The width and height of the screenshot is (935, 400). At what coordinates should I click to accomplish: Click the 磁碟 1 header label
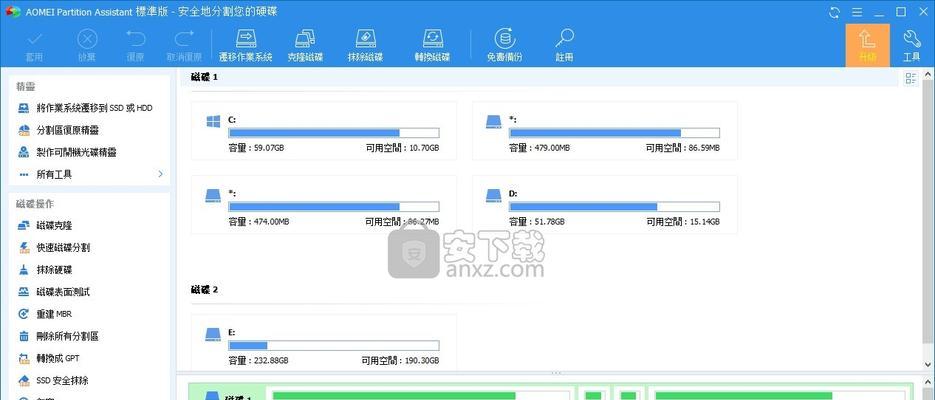(x=205, y=77)
